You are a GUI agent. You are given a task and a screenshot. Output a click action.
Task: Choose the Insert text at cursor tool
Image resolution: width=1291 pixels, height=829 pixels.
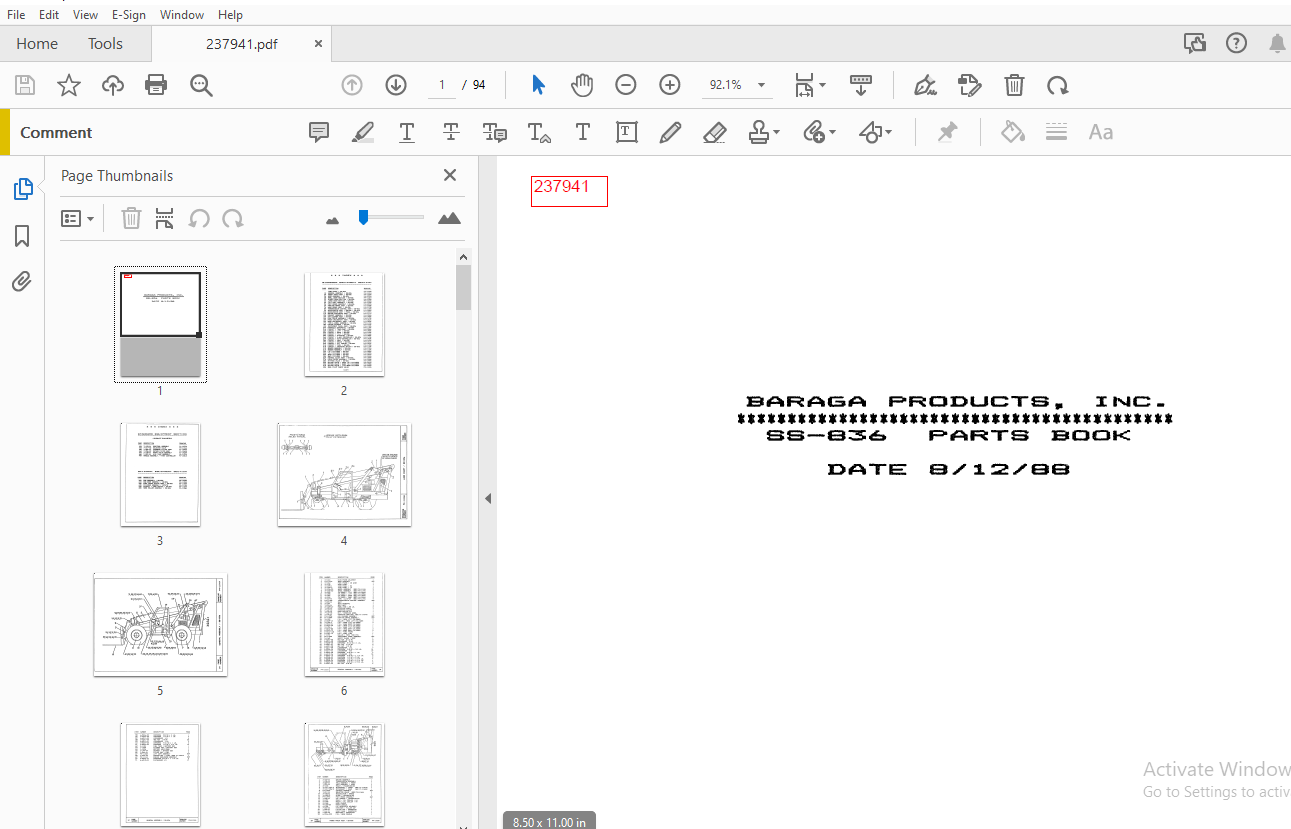(539, 132)
